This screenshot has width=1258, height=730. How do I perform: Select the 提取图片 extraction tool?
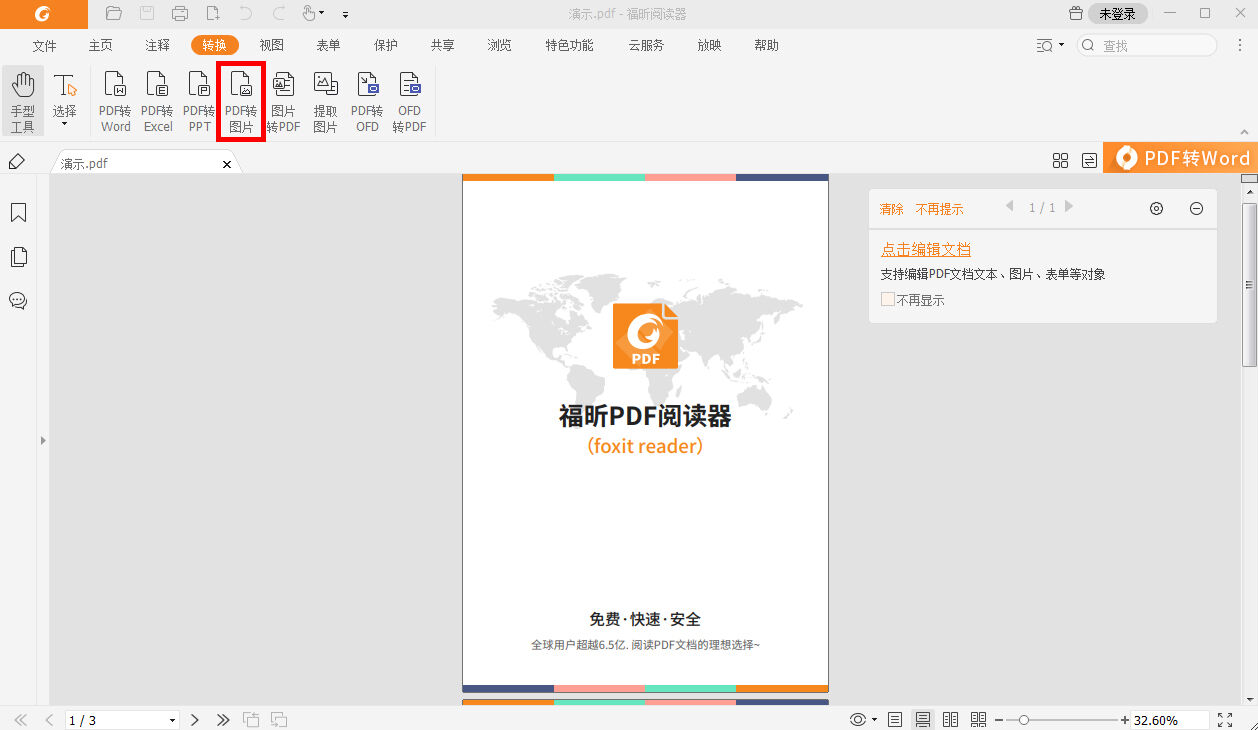point(325,100)
